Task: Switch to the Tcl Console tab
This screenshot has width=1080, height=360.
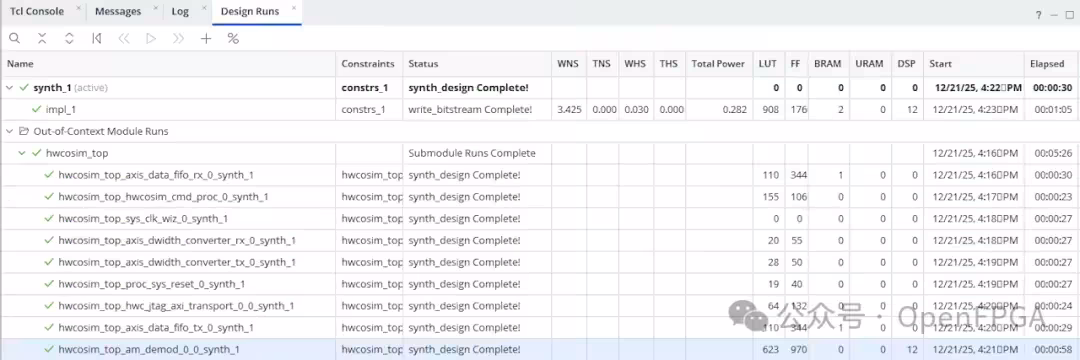Action: click(x=37, y=12)
